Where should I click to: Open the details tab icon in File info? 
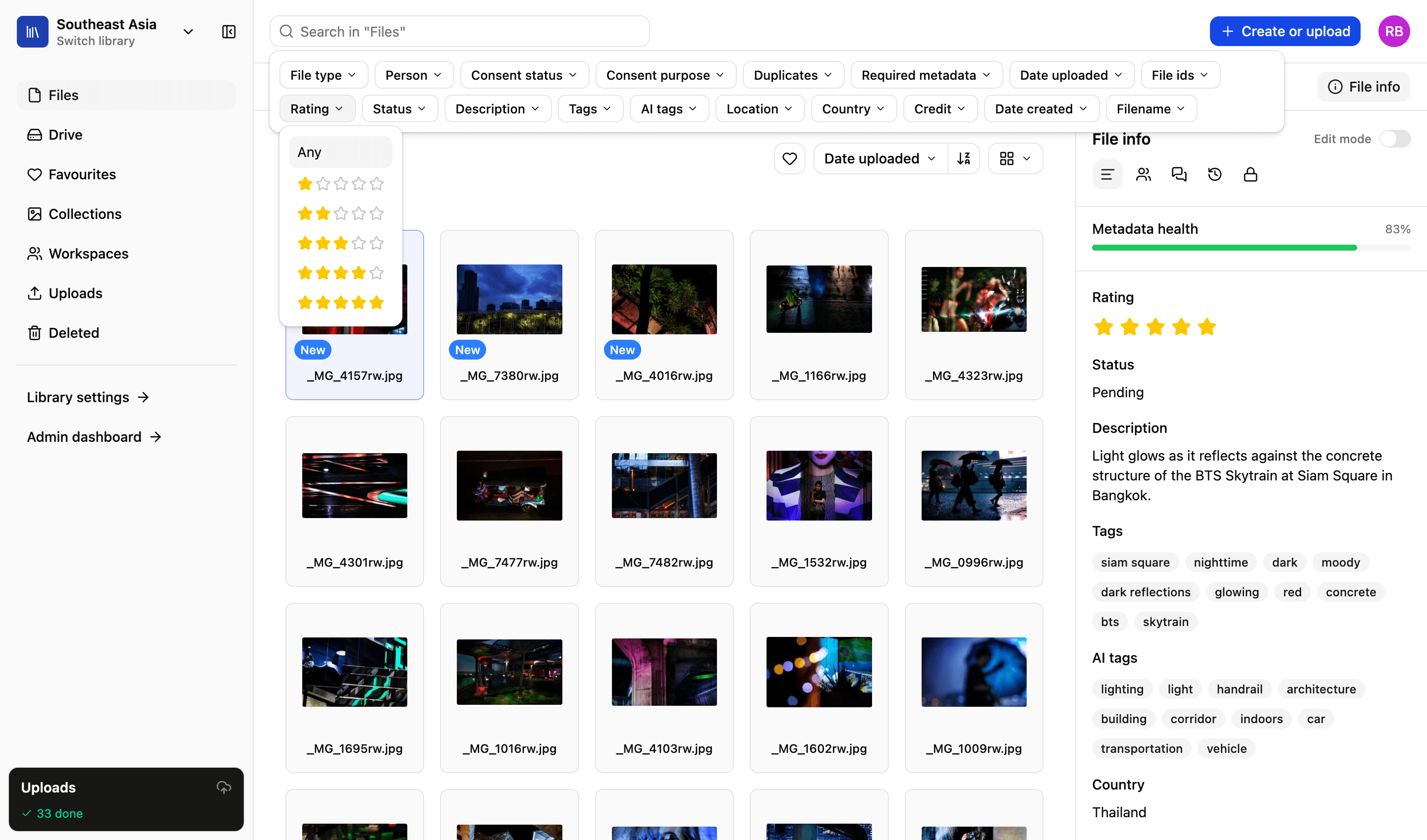pos(1107,175)
